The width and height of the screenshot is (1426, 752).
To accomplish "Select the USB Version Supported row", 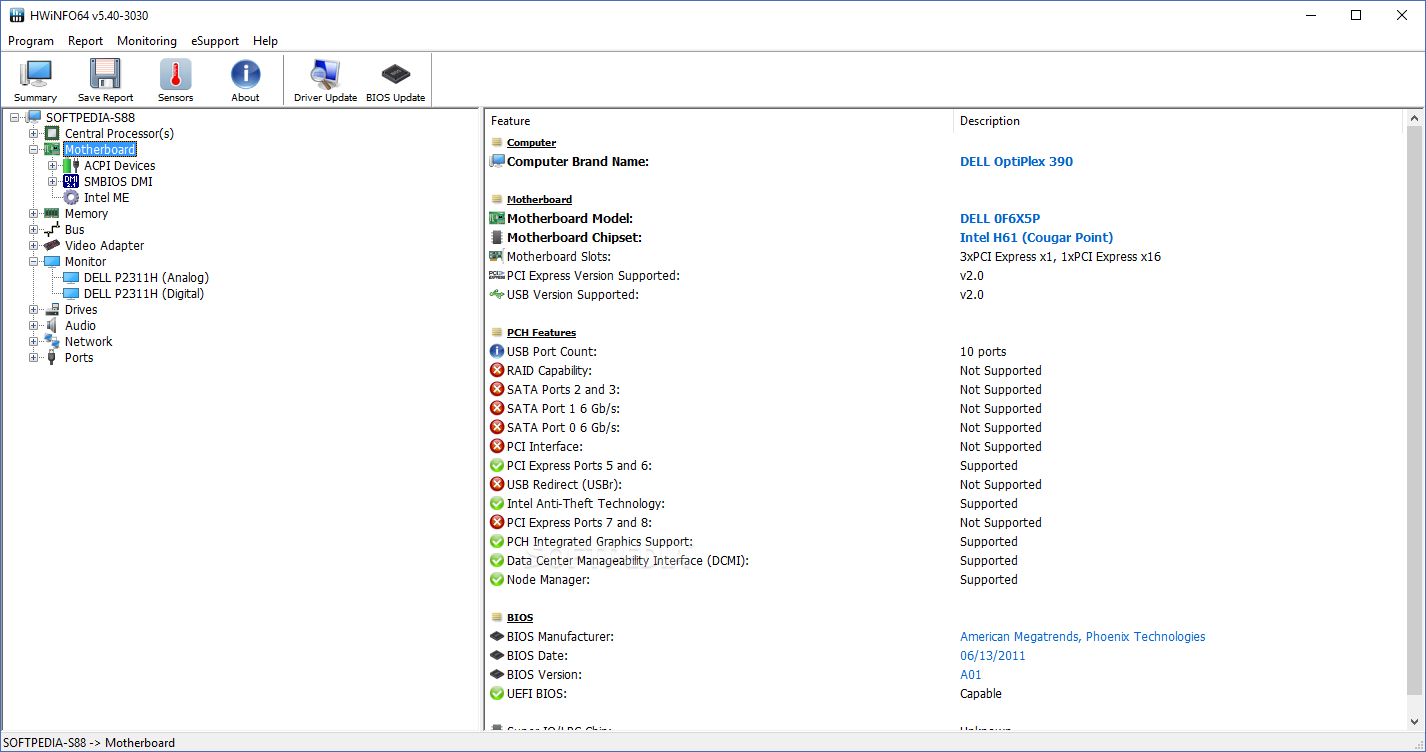I will click(x=946, y=295).
